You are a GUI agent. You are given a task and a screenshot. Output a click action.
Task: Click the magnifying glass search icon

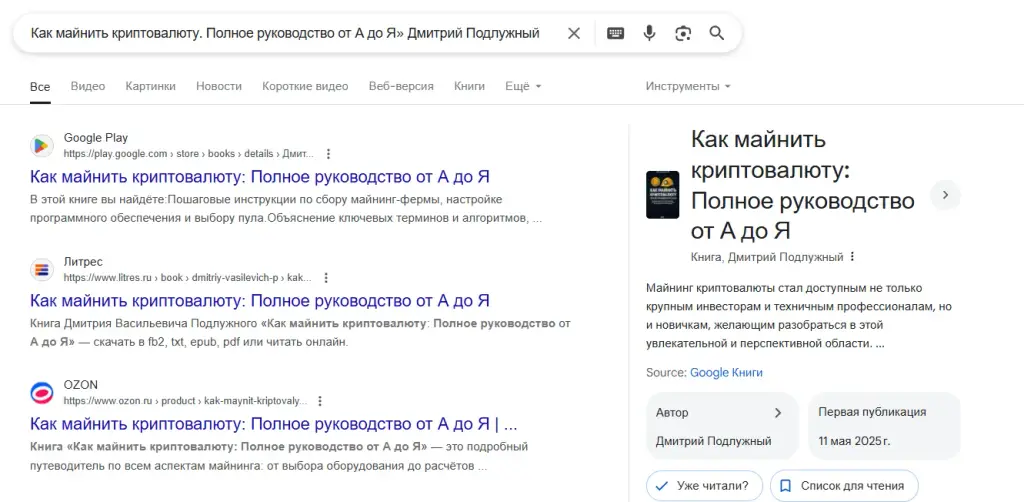[716, 33]
